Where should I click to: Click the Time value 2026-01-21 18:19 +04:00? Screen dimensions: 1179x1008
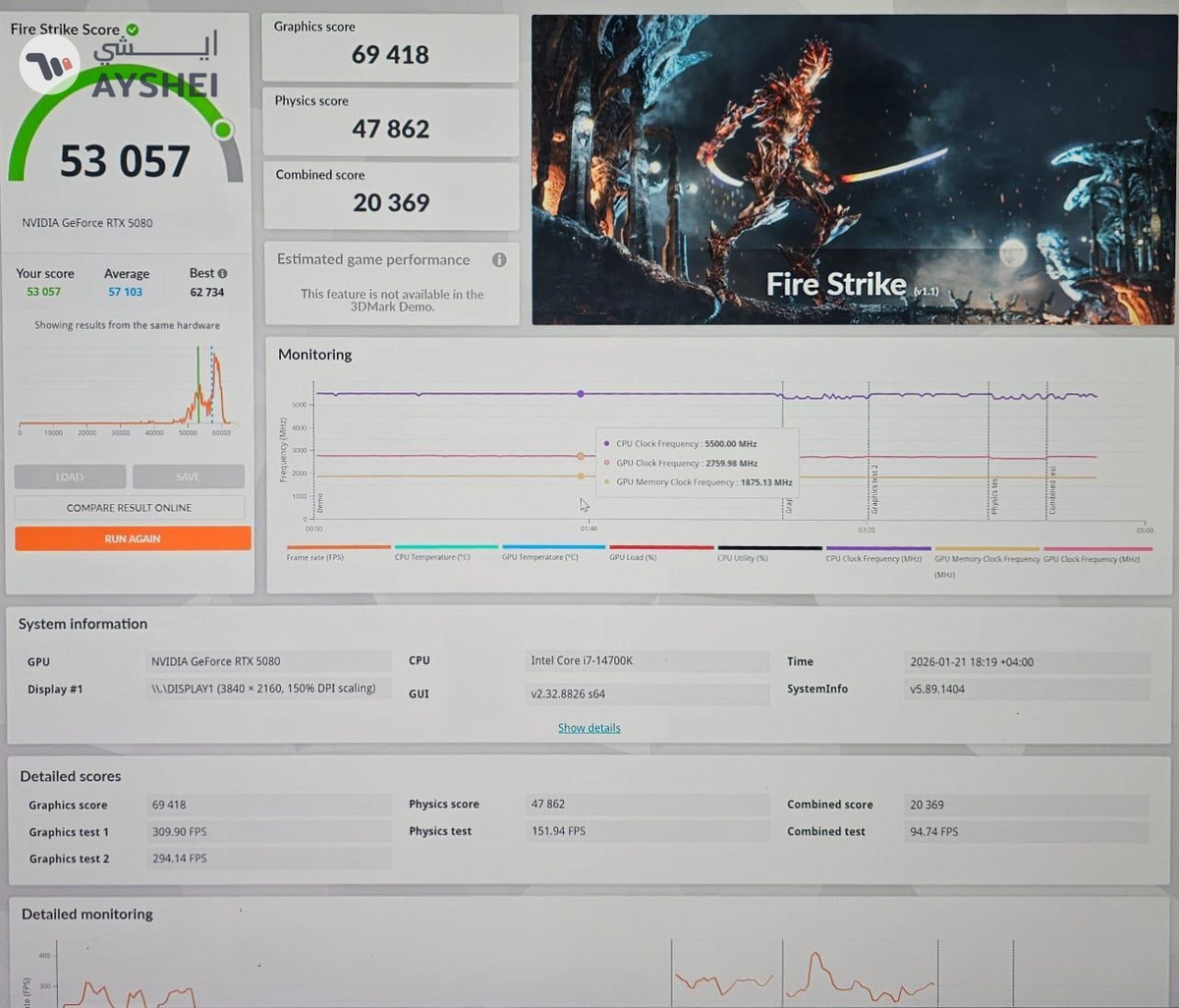coord(1026,662)
